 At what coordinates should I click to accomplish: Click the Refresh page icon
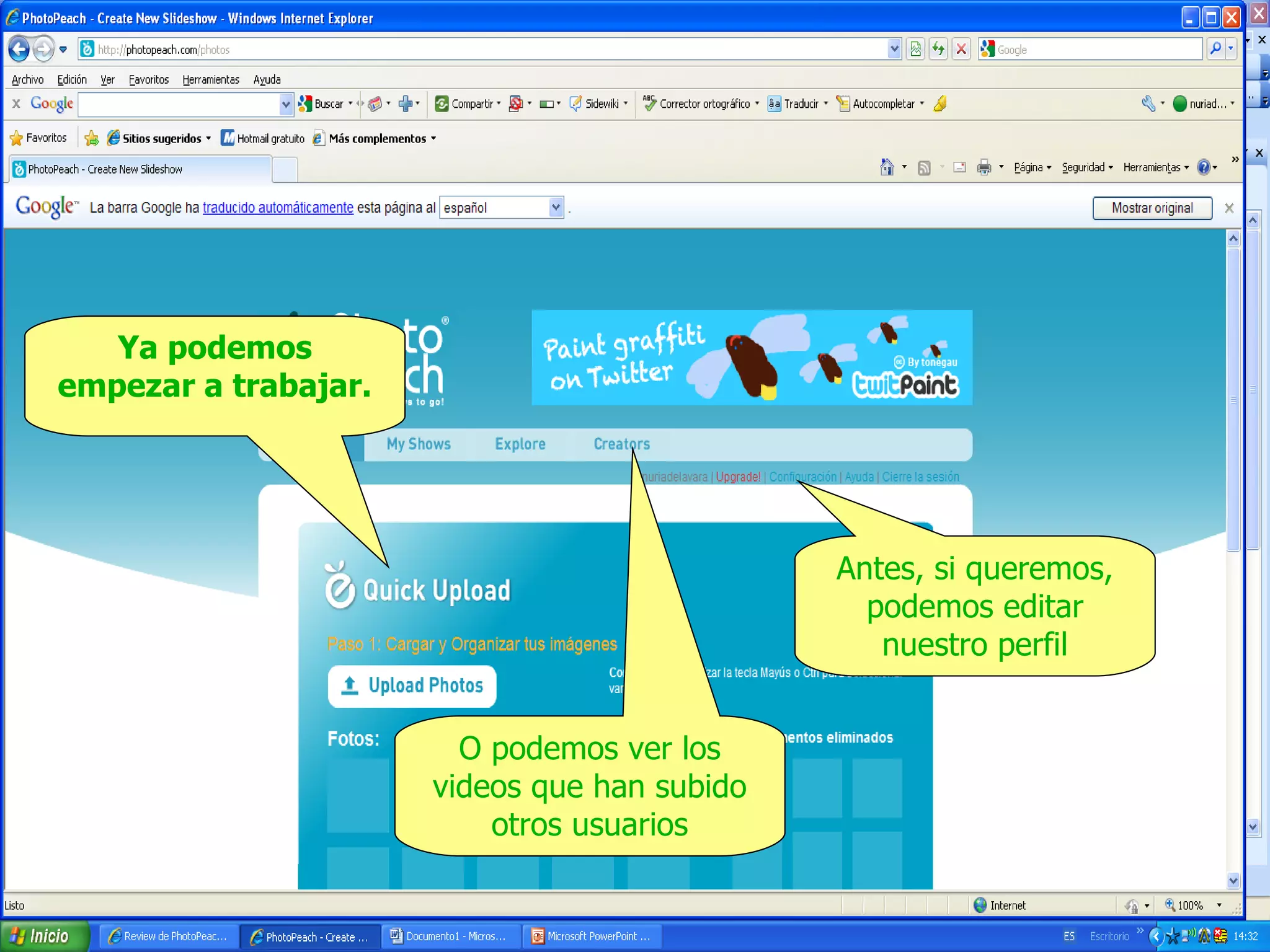click(938, 49)
